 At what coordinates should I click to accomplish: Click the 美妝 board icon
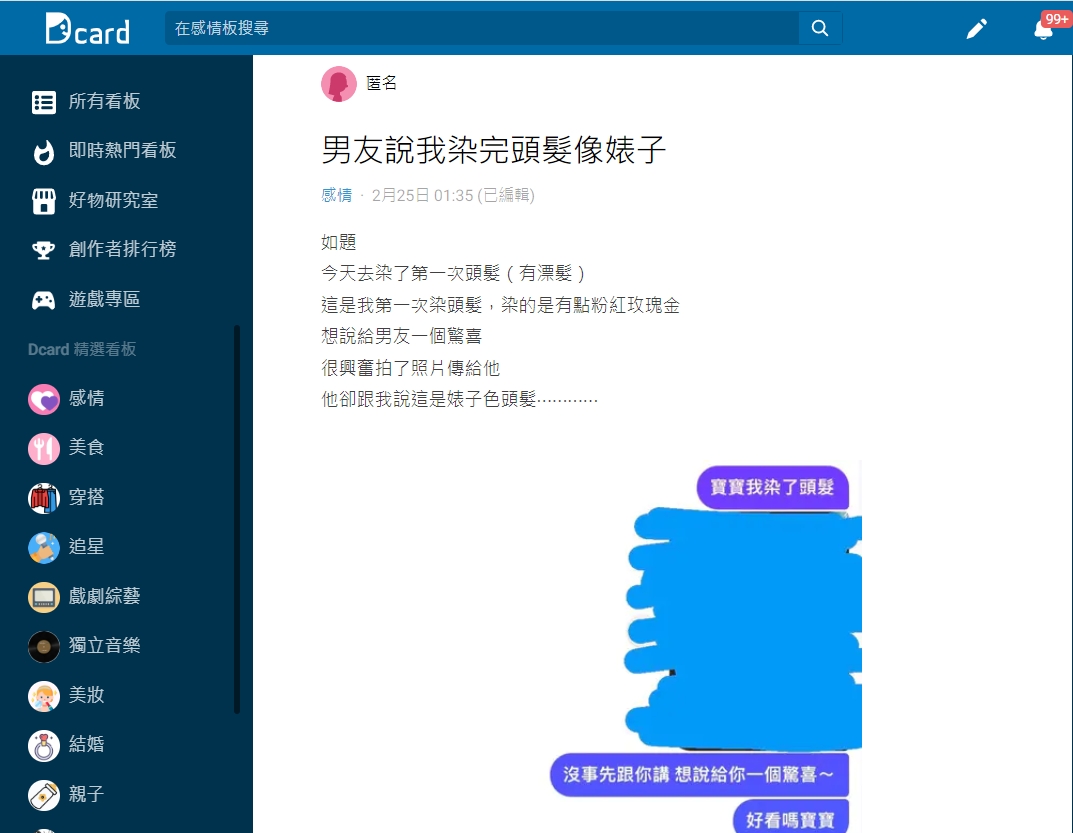coord(44,696)
